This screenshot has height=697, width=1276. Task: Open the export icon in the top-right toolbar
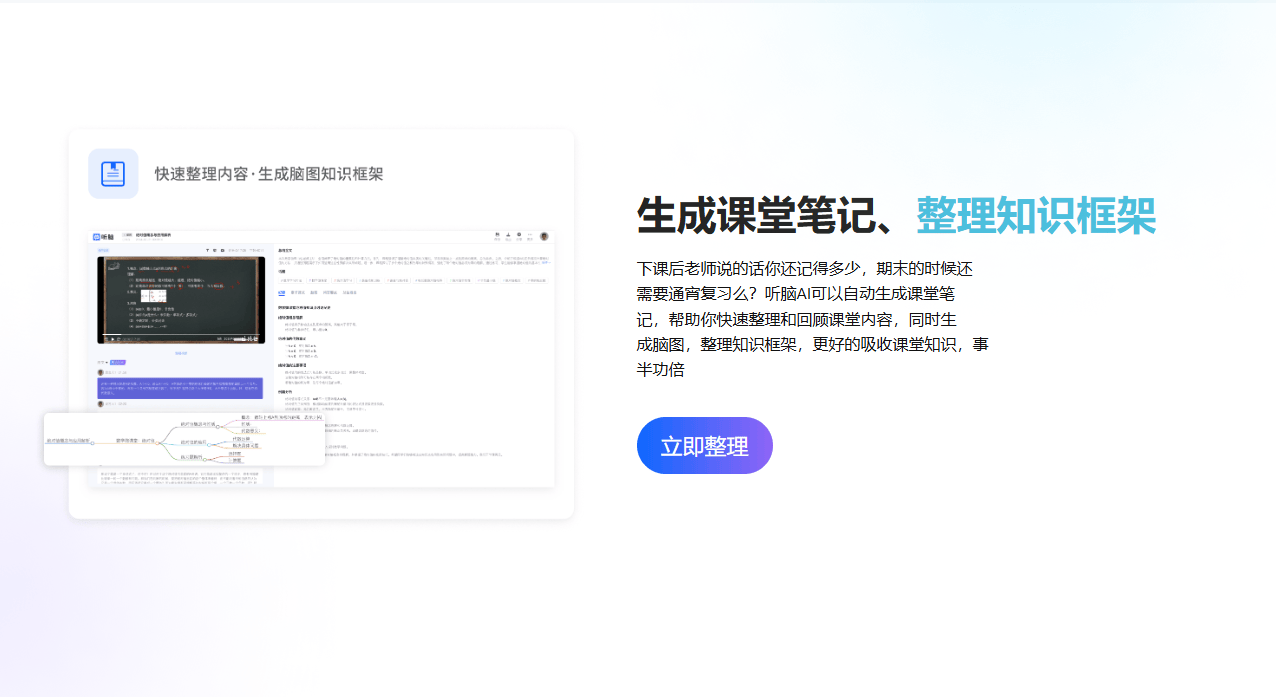point(508,235)
